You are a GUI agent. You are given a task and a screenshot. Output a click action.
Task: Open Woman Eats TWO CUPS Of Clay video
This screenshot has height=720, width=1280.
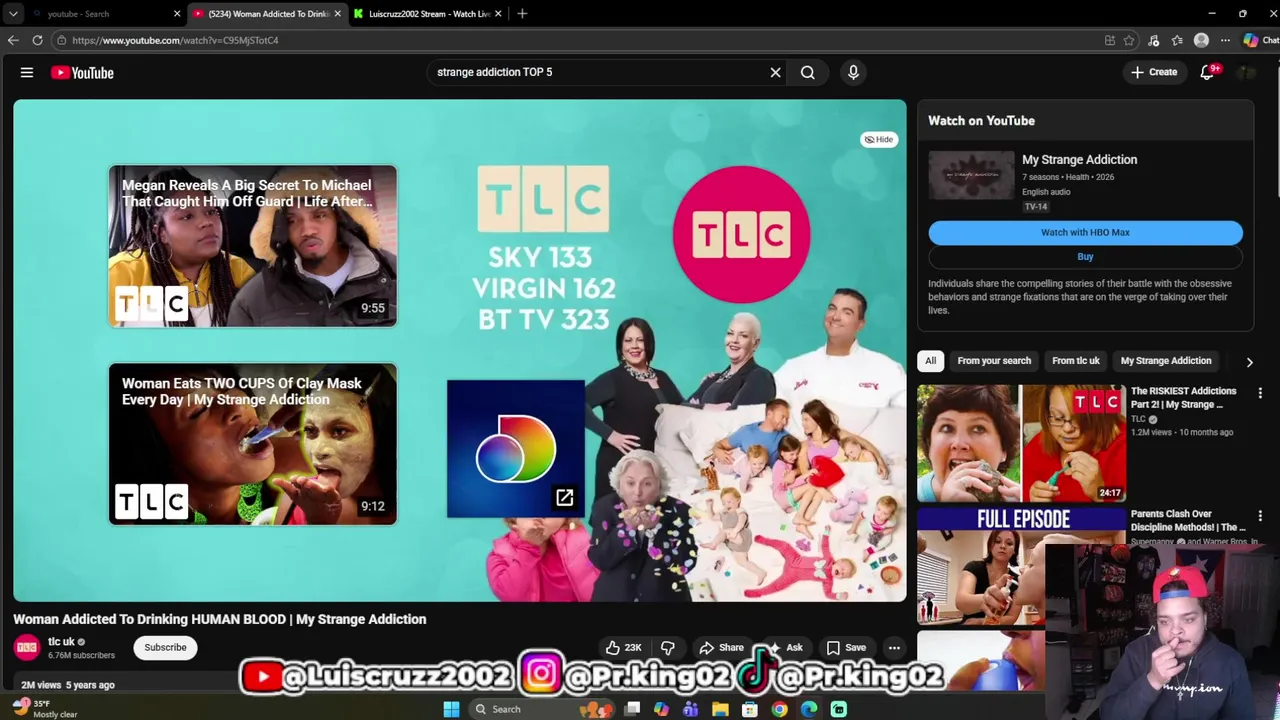(x=252, y=444)
